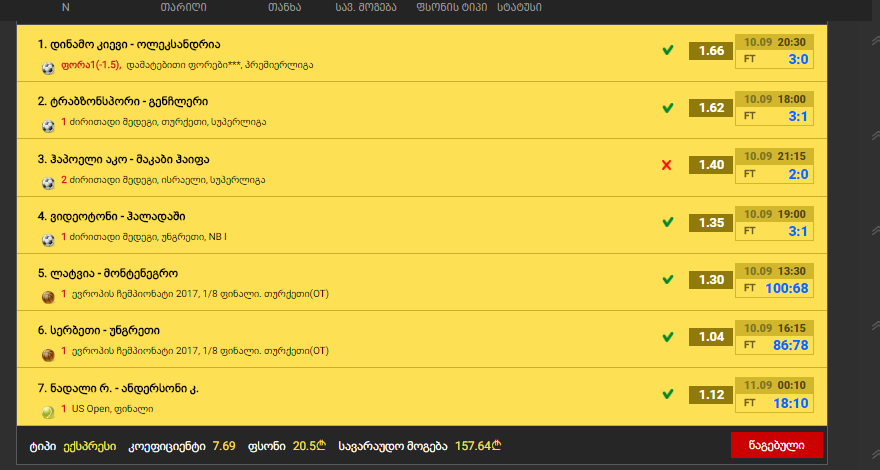Click green checkmark in ლატვია - მონტენეგრო row
Viewport: 880px width, 470px height.
(x=667, y=279)
